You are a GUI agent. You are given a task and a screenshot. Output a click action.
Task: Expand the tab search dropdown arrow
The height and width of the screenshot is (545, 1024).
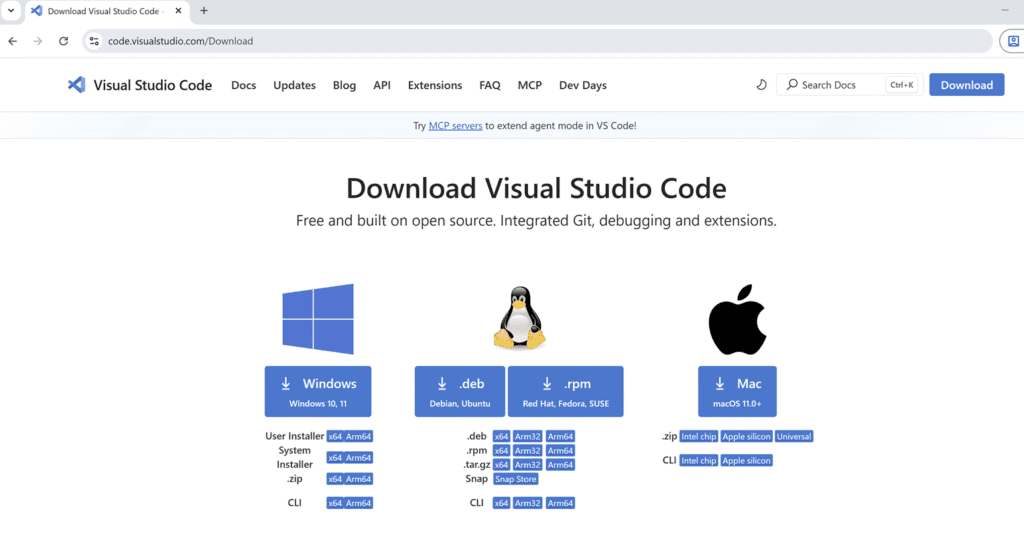coord(11,10)
